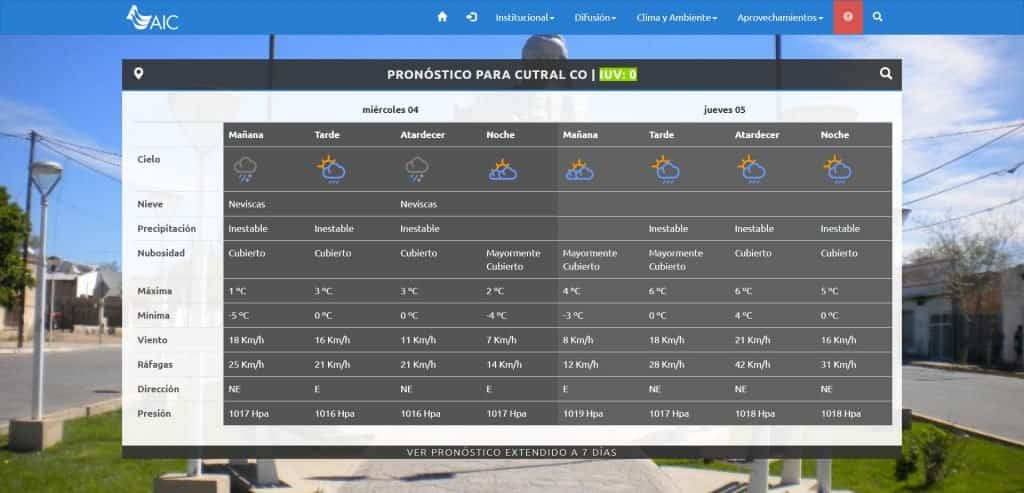The width and height of the screenshot is (1024, 493).
Task: Open the Aprovechamientos menu
Action: pyautogui.click(x=780, y=17)
